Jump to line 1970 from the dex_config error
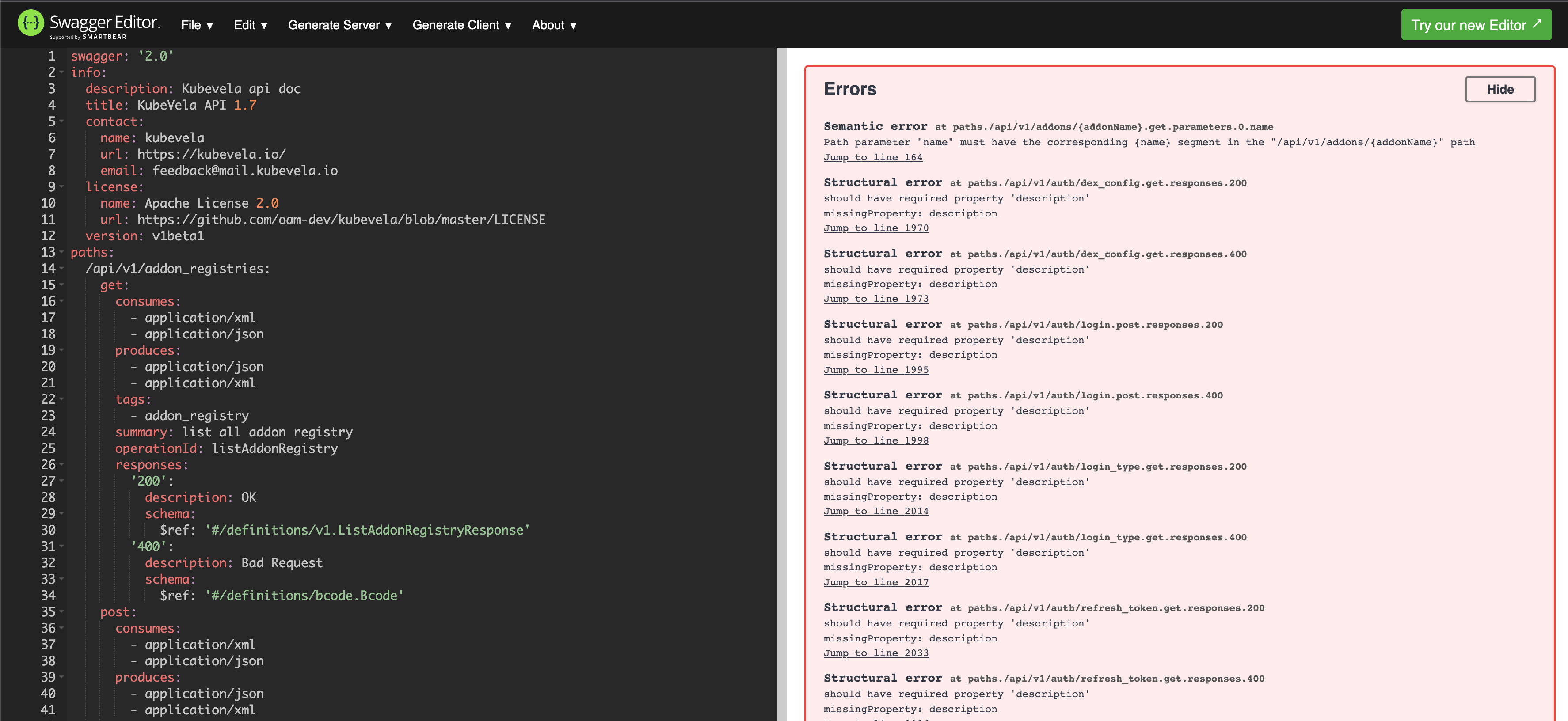The image size is (1568, 721). 876,228
